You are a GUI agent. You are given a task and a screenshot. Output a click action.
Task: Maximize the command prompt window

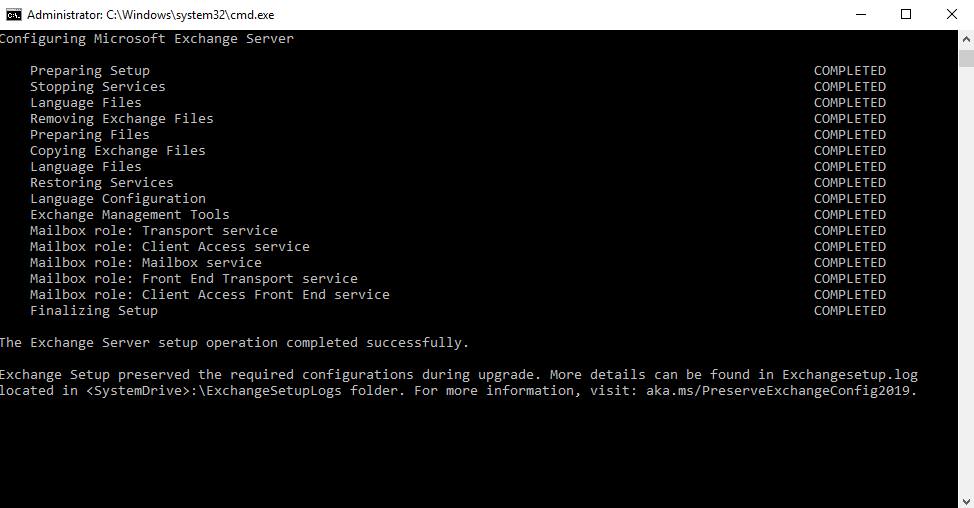tap(906, 14)
